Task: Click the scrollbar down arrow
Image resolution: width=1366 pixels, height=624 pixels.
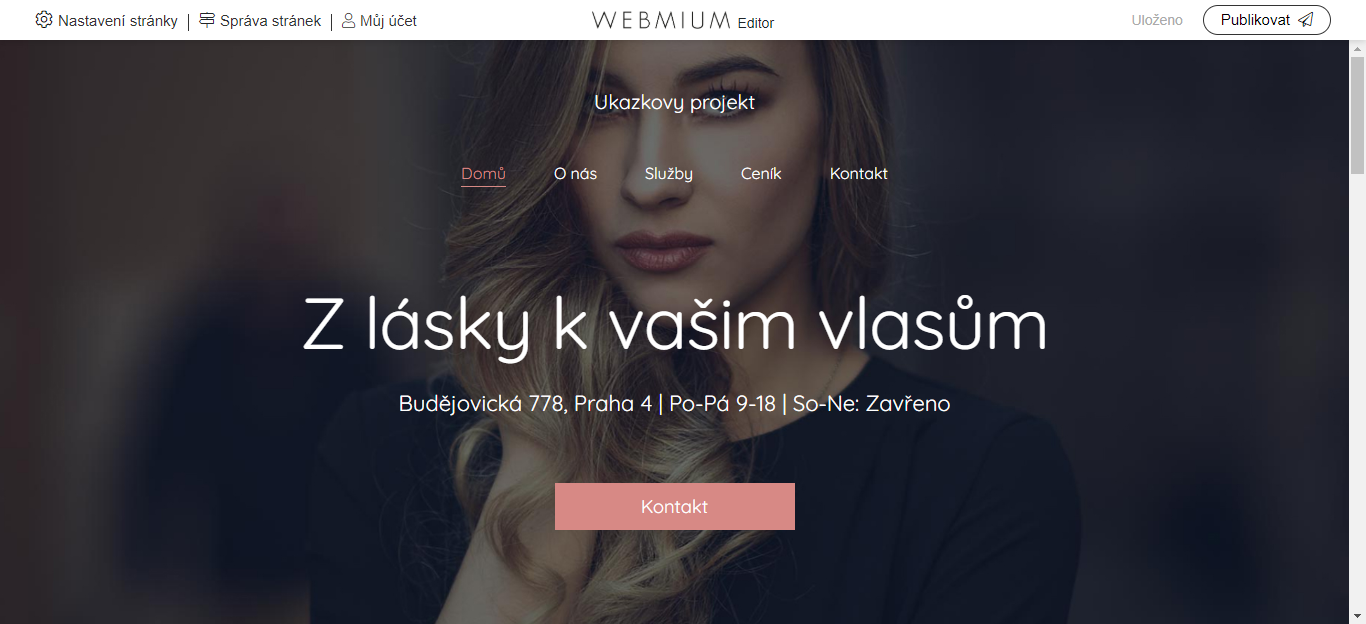Action: click(1357, 615)
